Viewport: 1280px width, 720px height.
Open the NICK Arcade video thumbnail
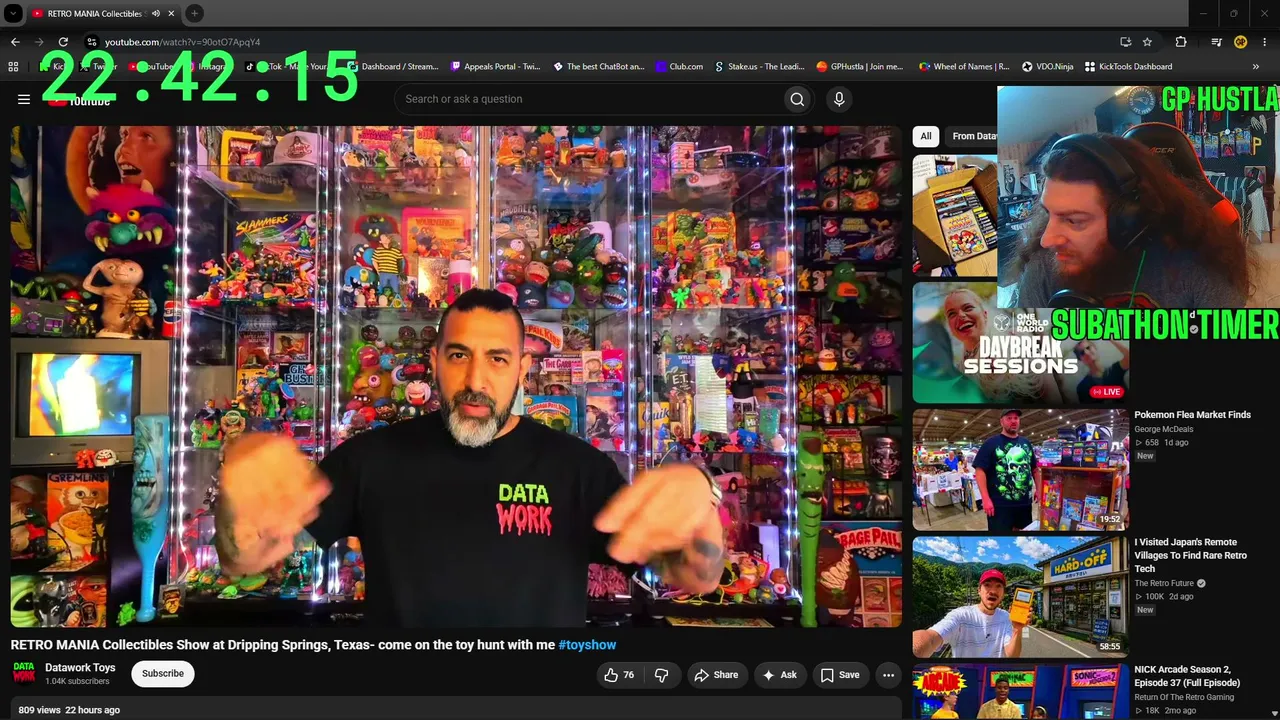tap(1021, 692)
